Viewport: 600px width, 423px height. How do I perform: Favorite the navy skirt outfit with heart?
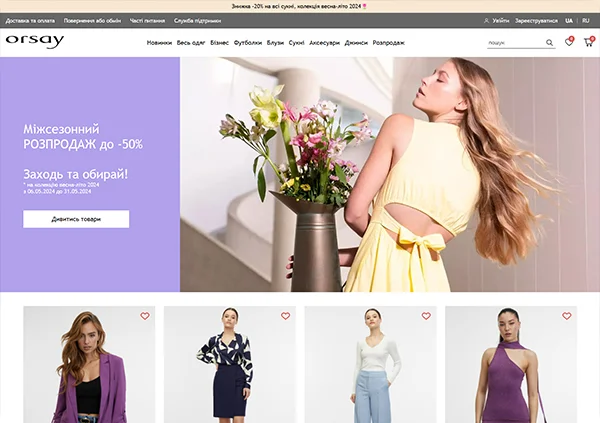(x=285, y=316)
